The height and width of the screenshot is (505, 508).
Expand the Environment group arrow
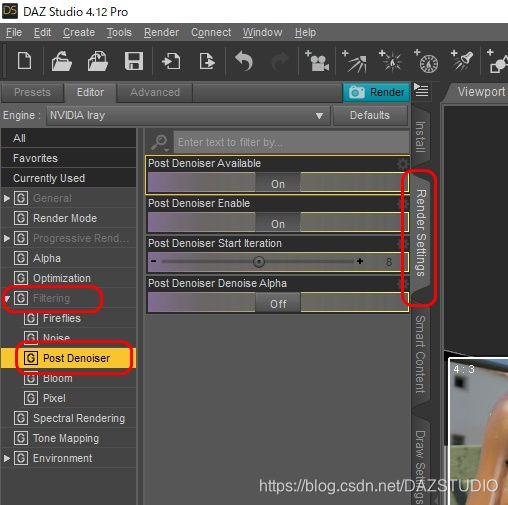(x=7, y=458)
